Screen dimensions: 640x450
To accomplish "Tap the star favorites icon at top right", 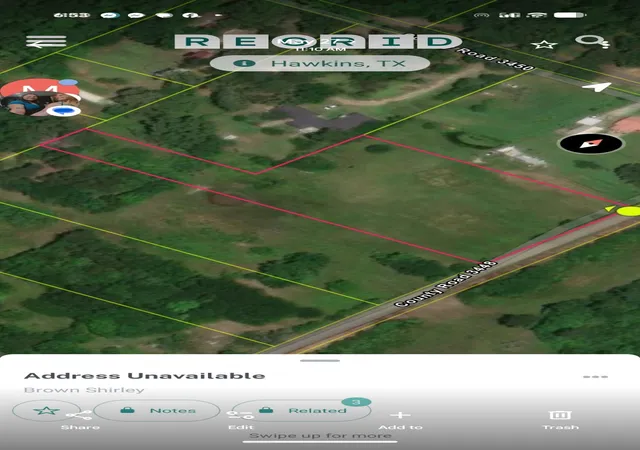I will [544, 45].
